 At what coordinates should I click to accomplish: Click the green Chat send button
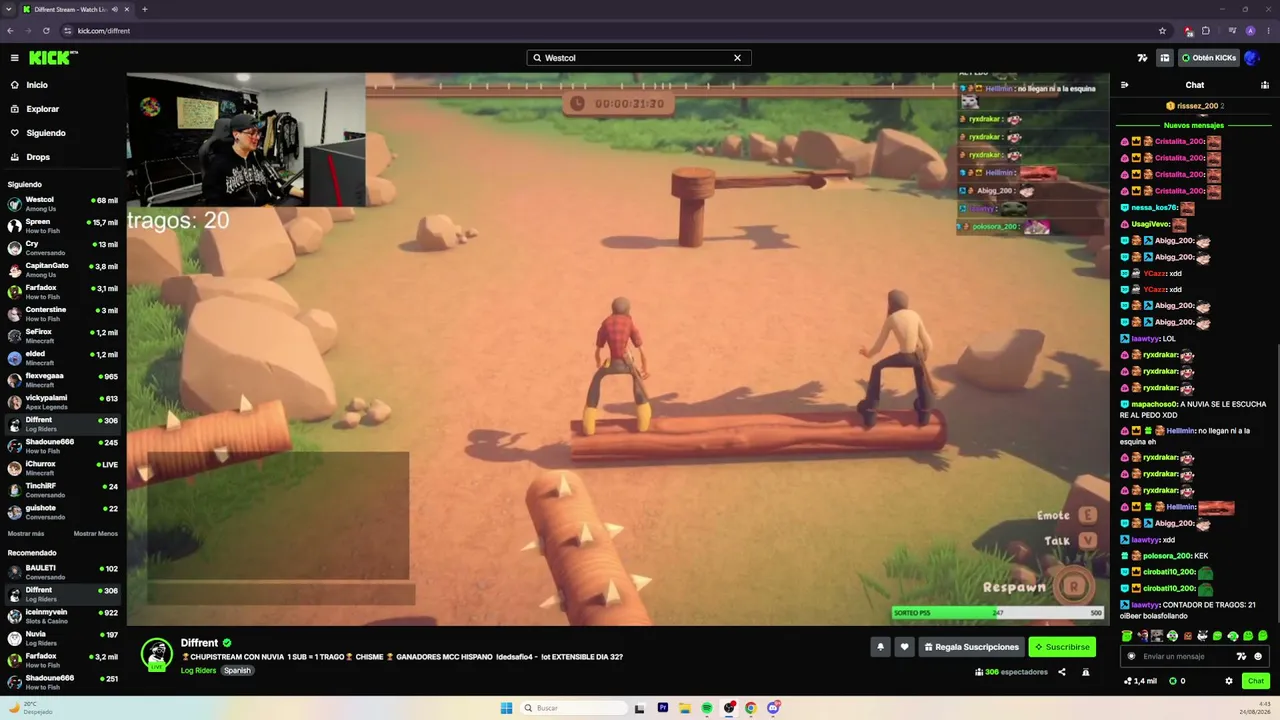pos(1255,681)
